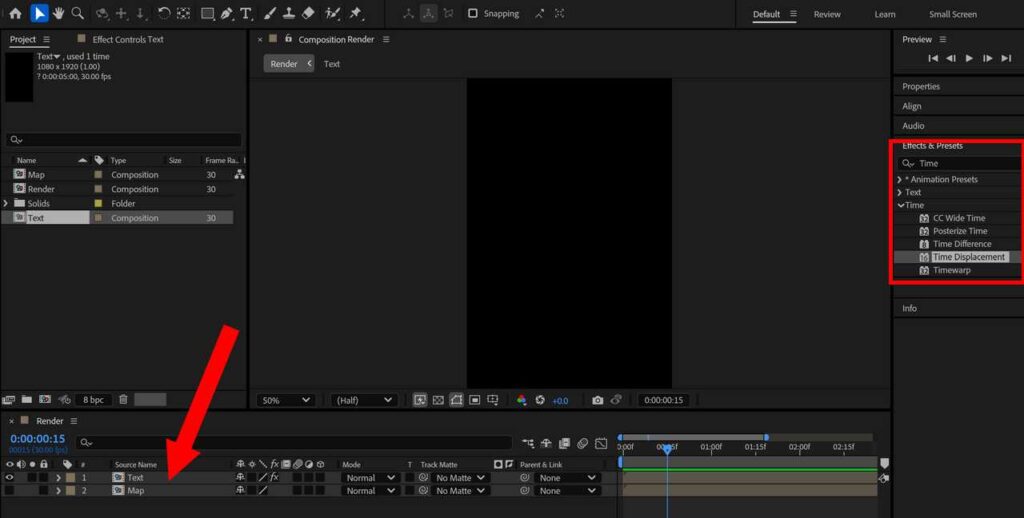The width and height of the screenshot is (1024, 518).
Task: Toggle Region of Interest in viewer
Action: click(x=475, y=400)
